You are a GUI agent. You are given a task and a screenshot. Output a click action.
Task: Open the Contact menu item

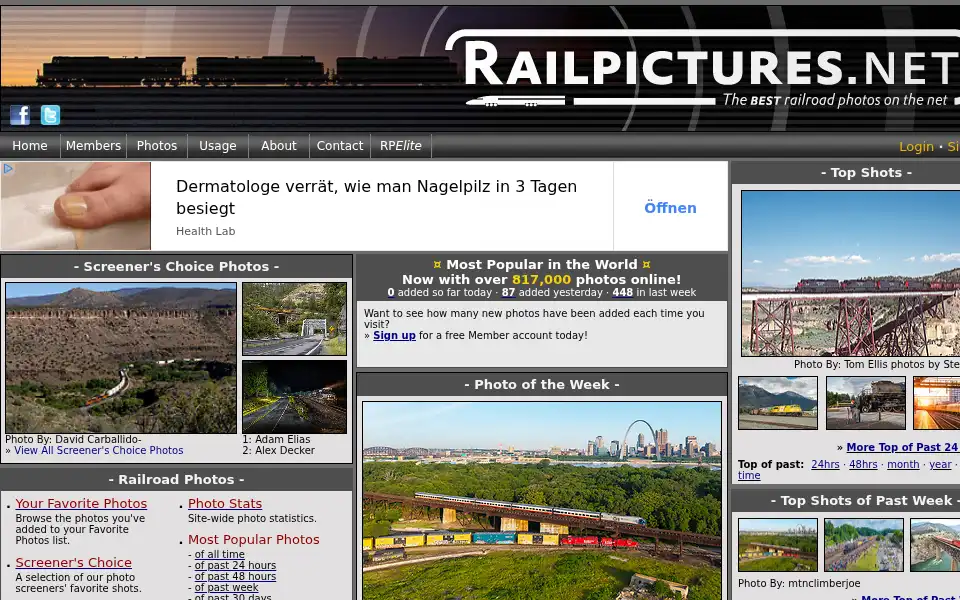pyautogui.click(x=340, y=146)
